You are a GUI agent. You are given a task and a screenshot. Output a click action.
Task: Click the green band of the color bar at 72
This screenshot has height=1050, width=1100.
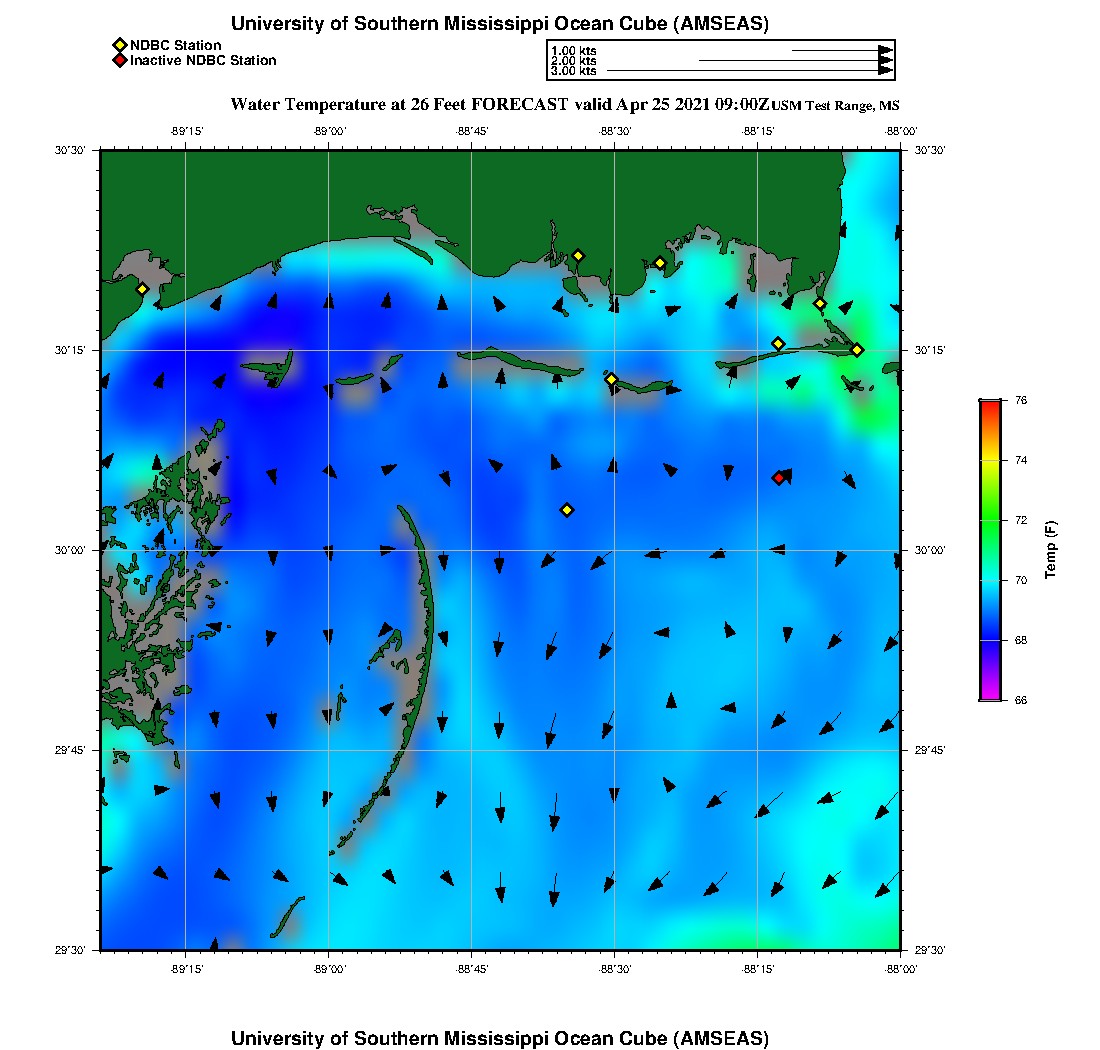click(x=990, y=520)
